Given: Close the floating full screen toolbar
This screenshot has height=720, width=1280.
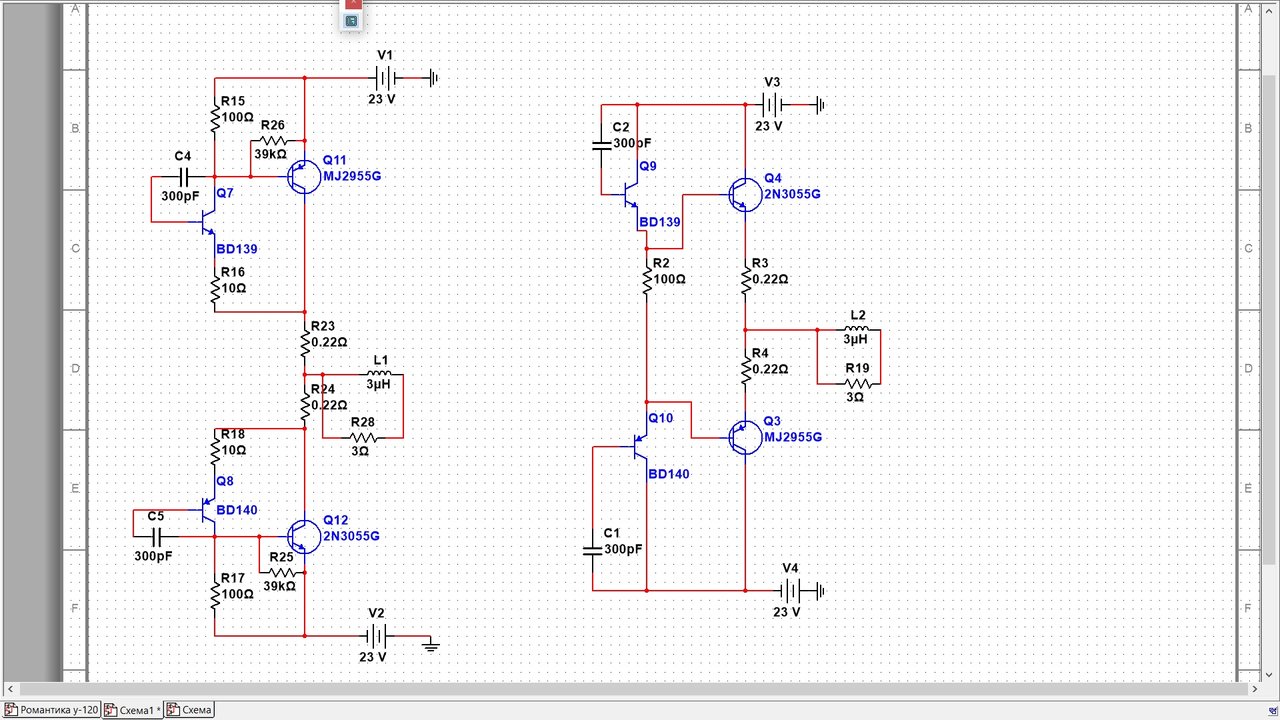Looking at the screenshot, I should click(x=351, y=3).
